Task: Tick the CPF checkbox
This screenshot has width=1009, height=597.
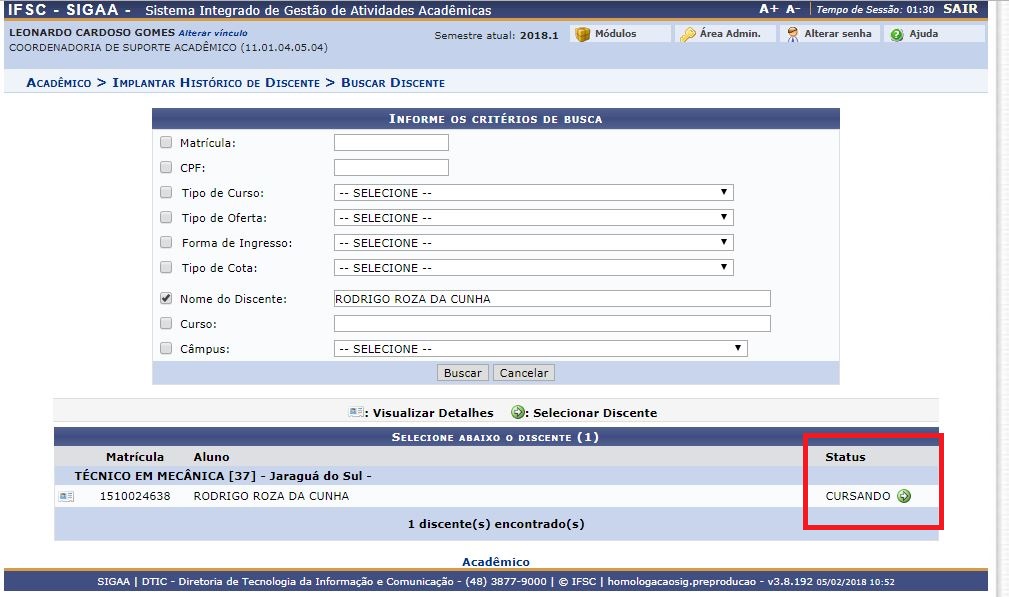Action: click(166, 167)
